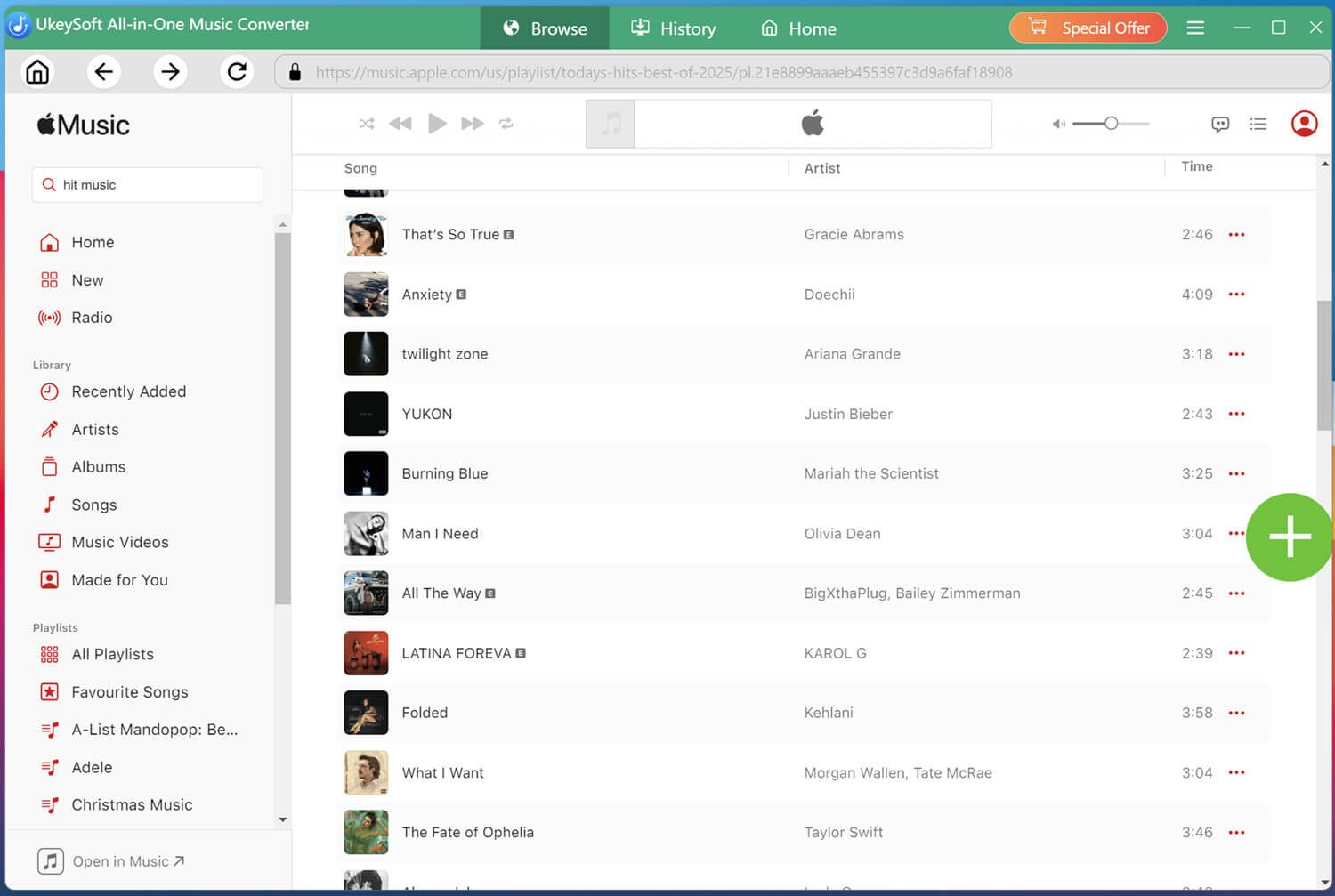The height and width of the screenshot is (896, 1335).
Task: Open the A-List Mandopop playlist
Action: click(x=139, y=730)
